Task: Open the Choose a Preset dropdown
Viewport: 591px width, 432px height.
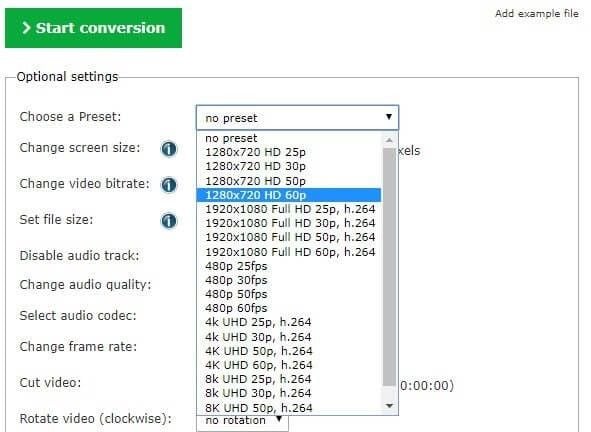Action: [x=297, y=118]
